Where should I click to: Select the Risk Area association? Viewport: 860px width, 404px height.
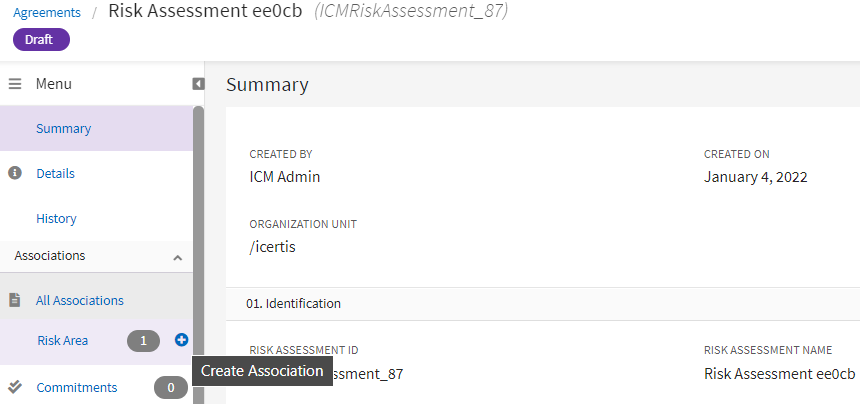[x=62, y=340]
